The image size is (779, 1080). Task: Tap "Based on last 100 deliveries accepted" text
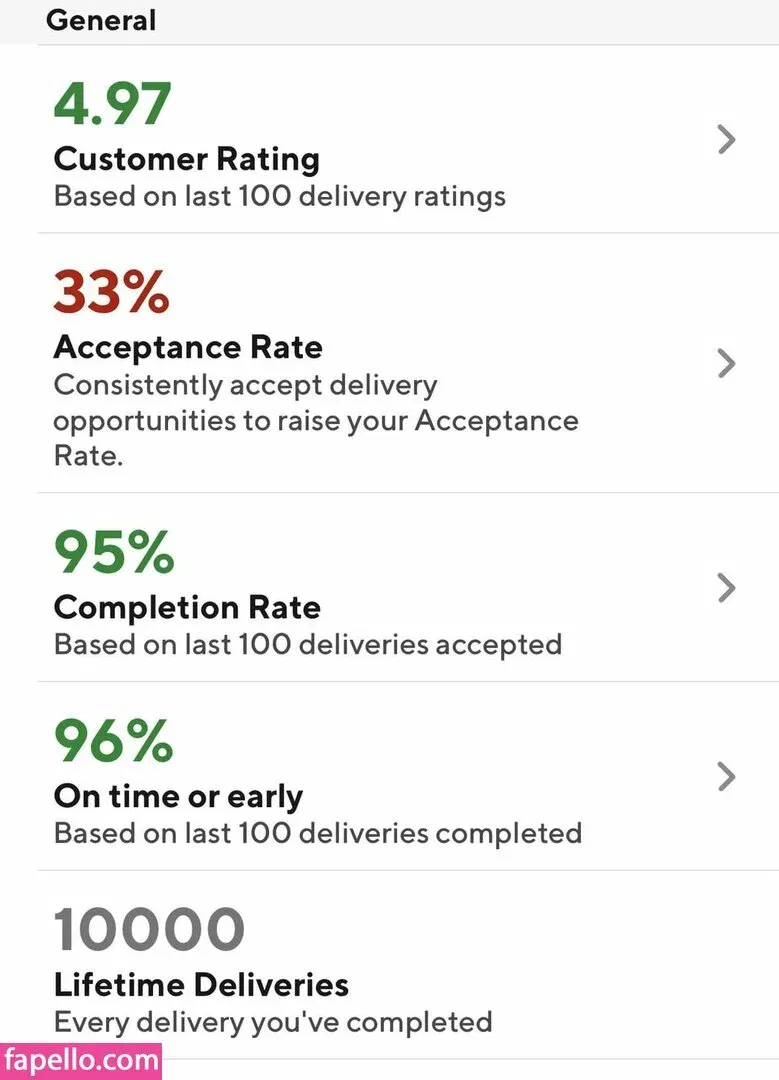pos(307,644)
